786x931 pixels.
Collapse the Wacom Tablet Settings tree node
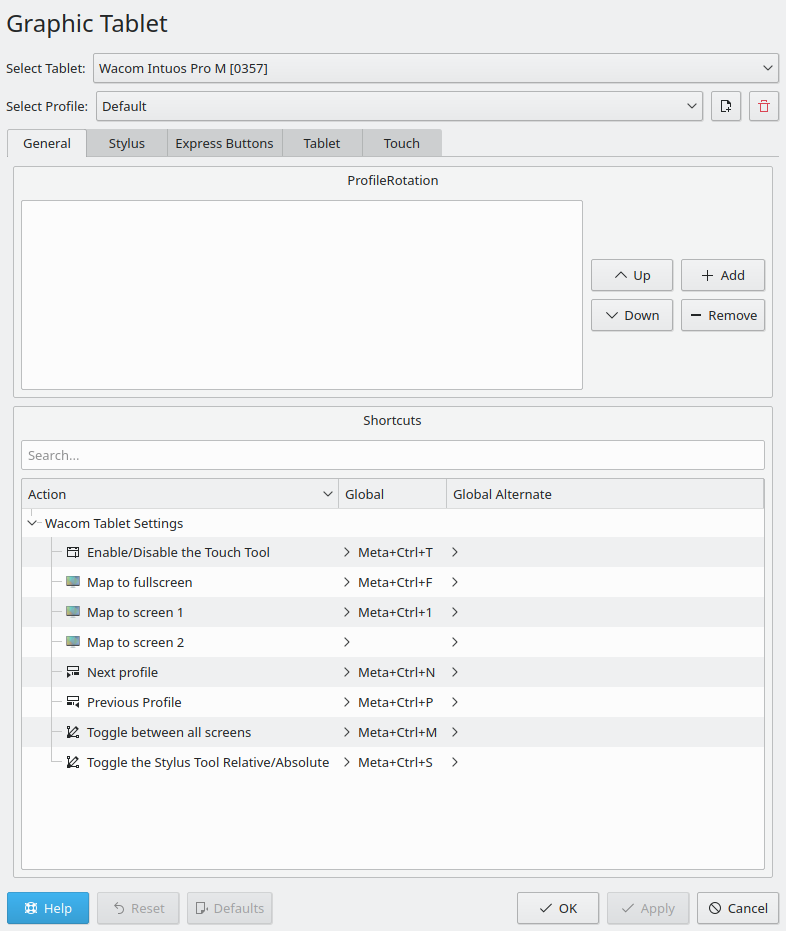click(x=33, y=523)
